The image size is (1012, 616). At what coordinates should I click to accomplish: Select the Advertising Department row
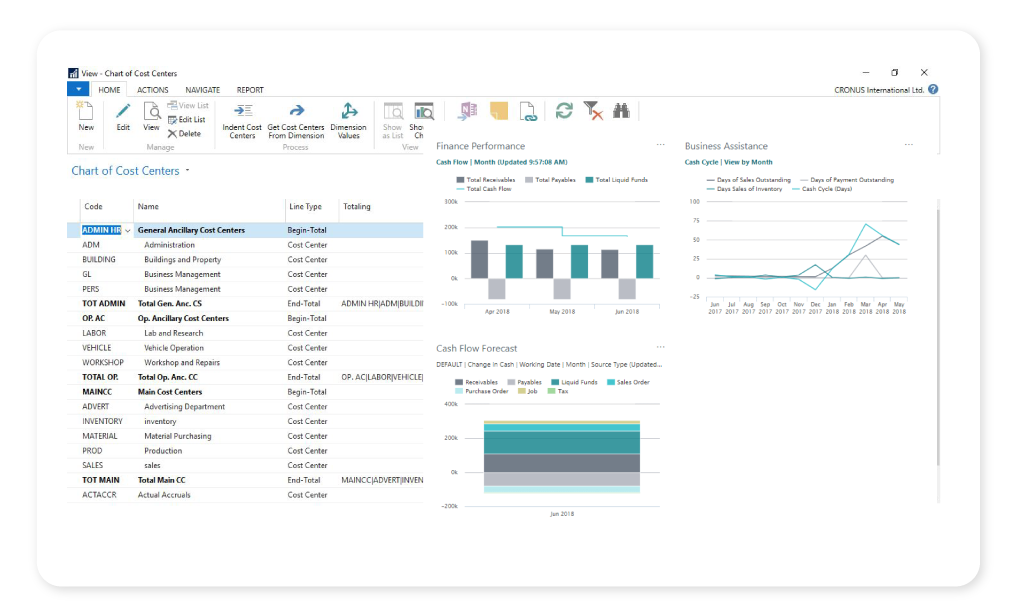(x=245, y=407)
